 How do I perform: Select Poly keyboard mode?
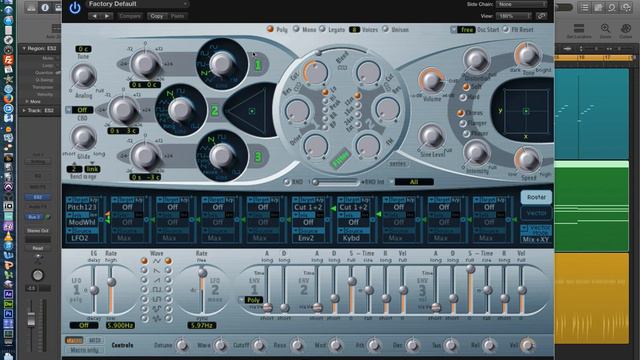[270, 29]
